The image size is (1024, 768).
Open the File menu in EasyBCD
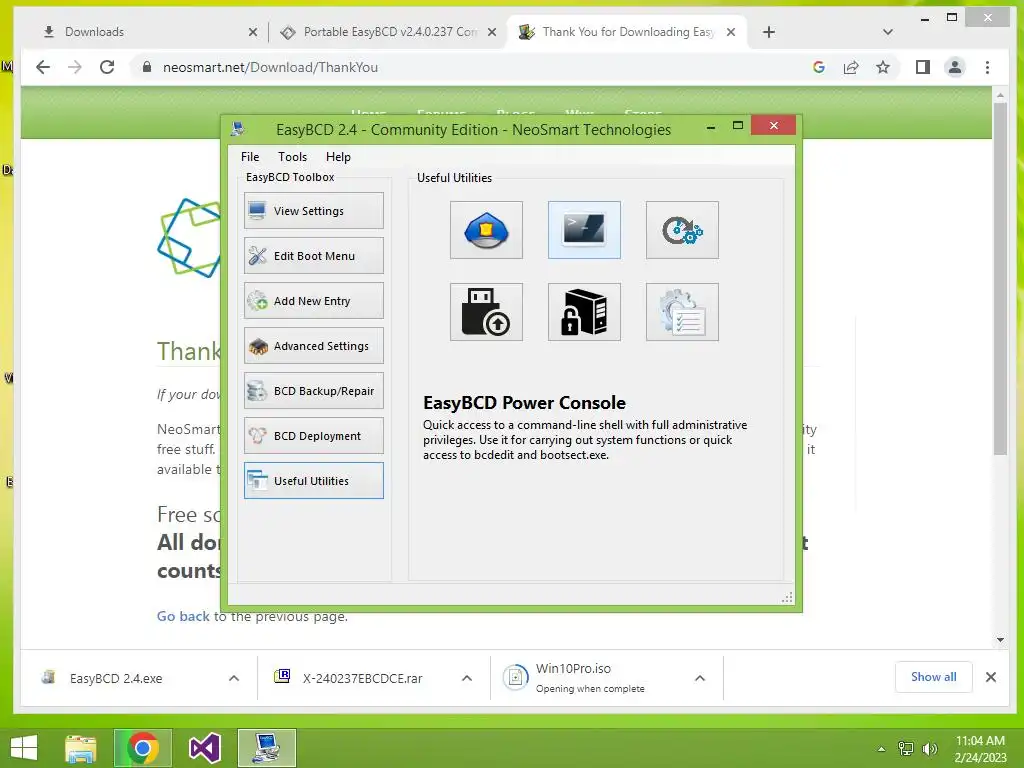click(249, 157)
